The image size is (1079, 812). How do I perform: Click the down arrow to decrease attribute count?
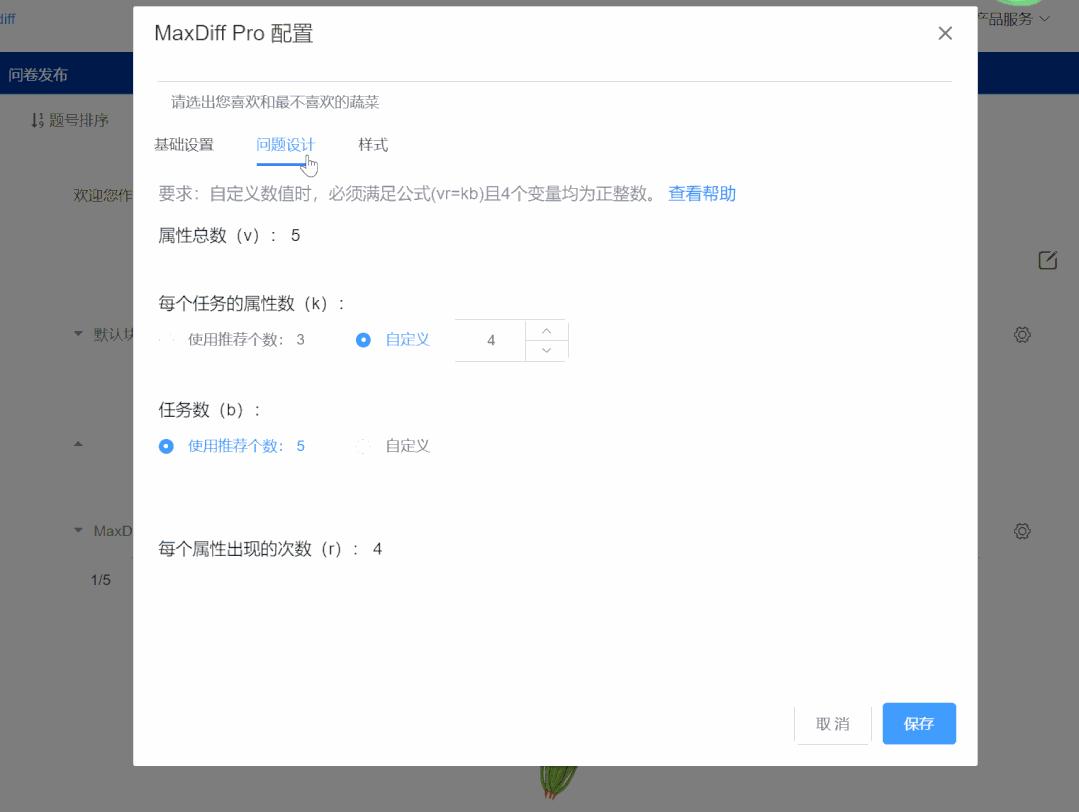[545, 350]
